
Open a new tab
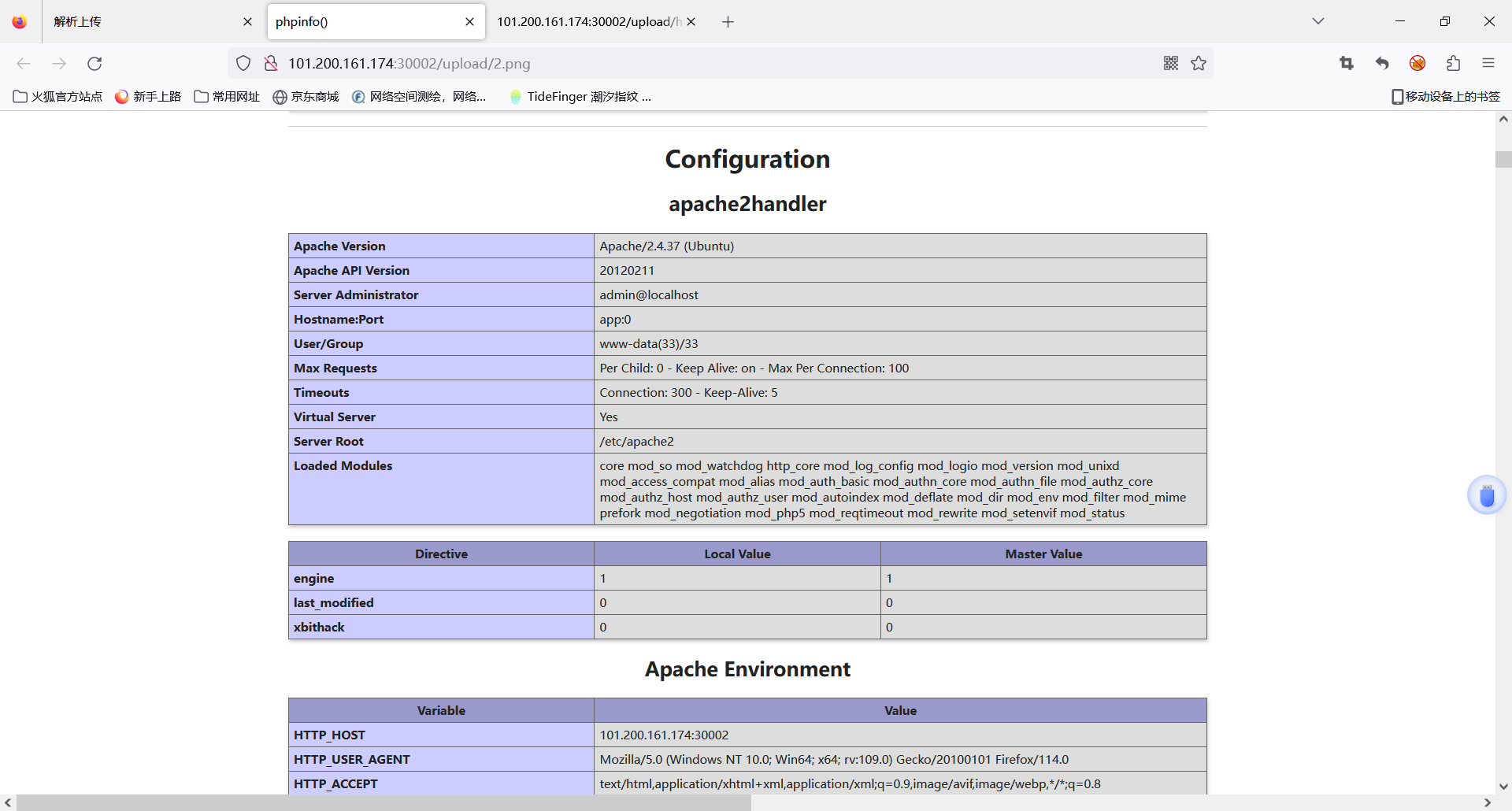point(728,22)
